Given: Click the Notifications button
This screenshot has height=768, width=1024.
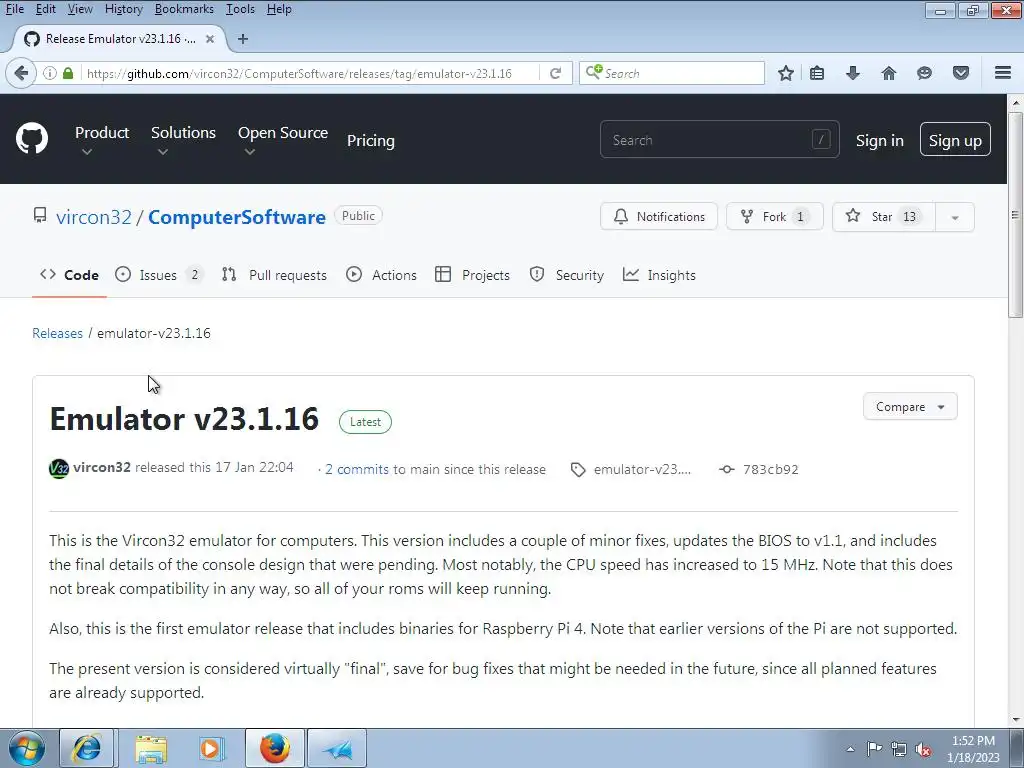Looking at the screenshot, I should tap(659, 217).
